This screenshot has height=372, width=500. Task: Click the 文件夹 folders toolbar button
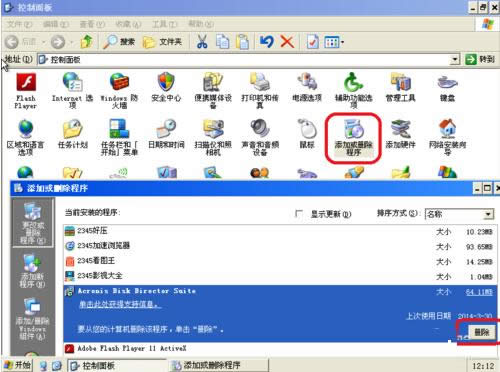(162, 42)
